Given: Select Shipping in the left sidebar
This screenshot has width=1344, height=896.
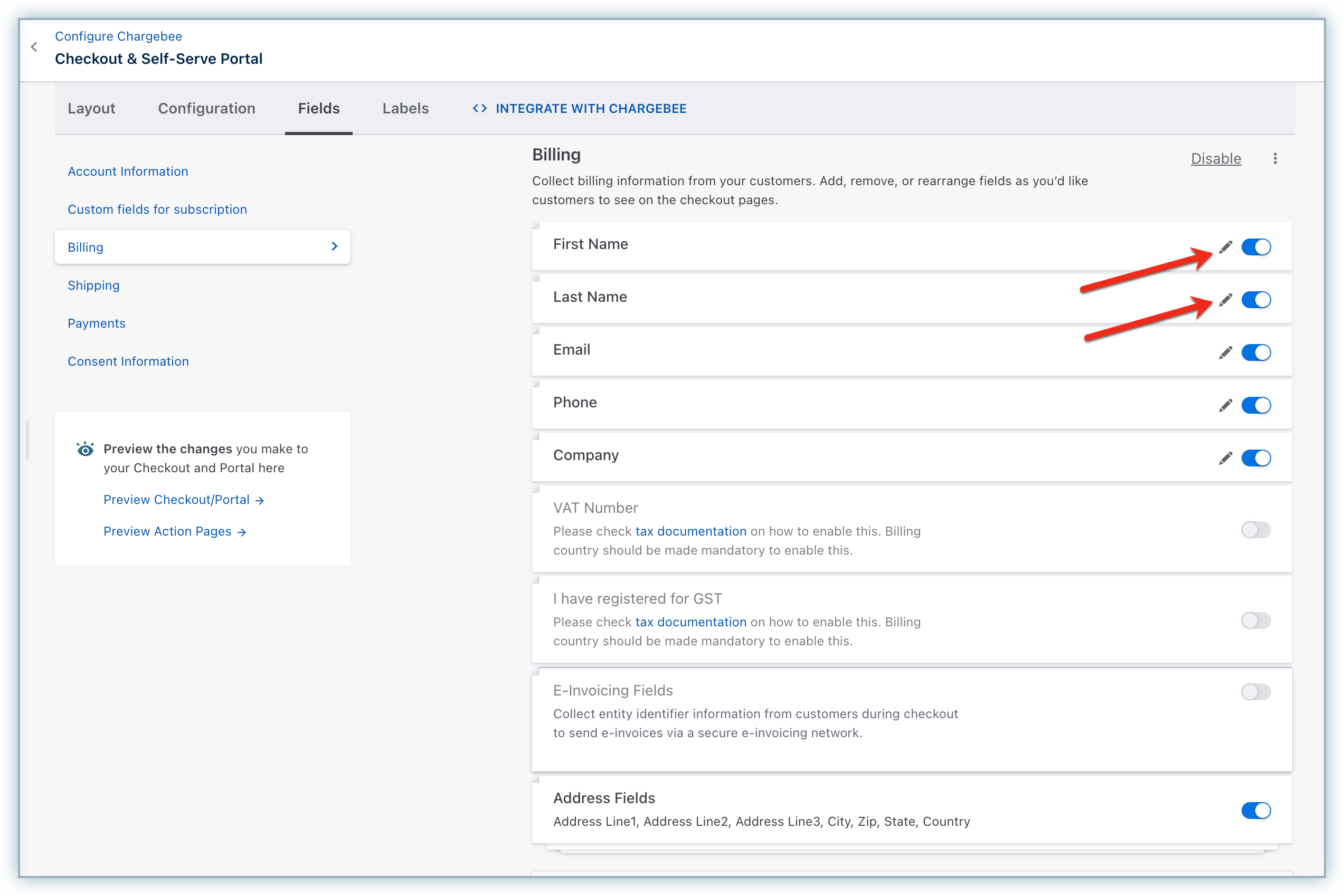Looking at the screenshot, I should coord(93,285).
